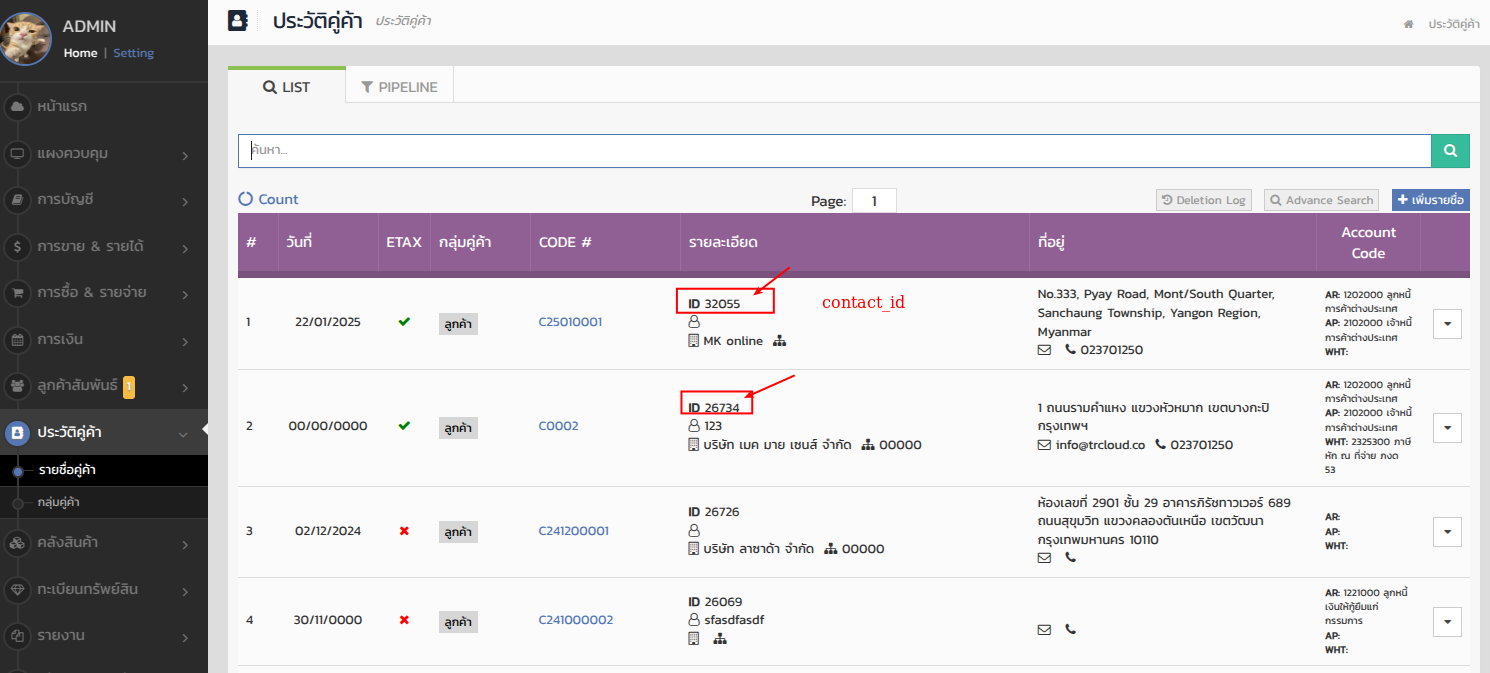Click the cart icon beside การซื้อ & รายจ่าย
The height and width of the screenshot is (673, 1490).
17,293
